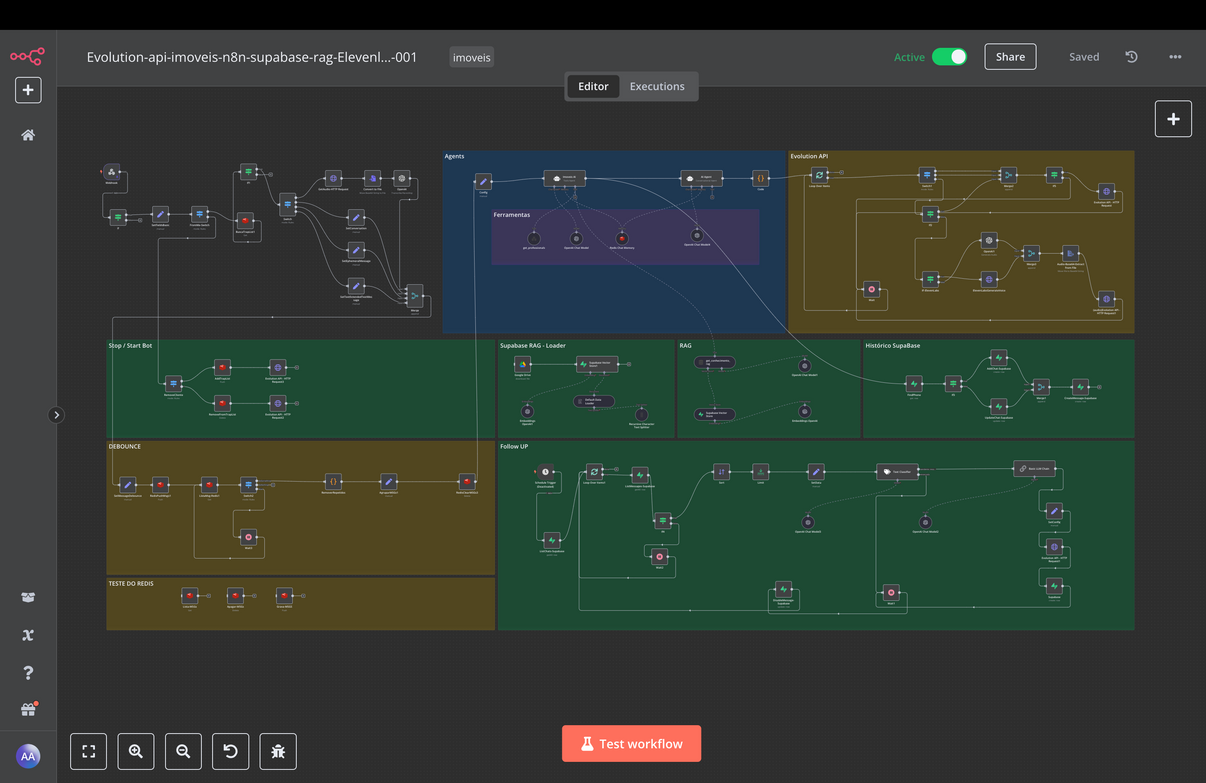1206x783 pixels.
Task: Zoom out on the workflow canvas
Action: coord(183,751)
